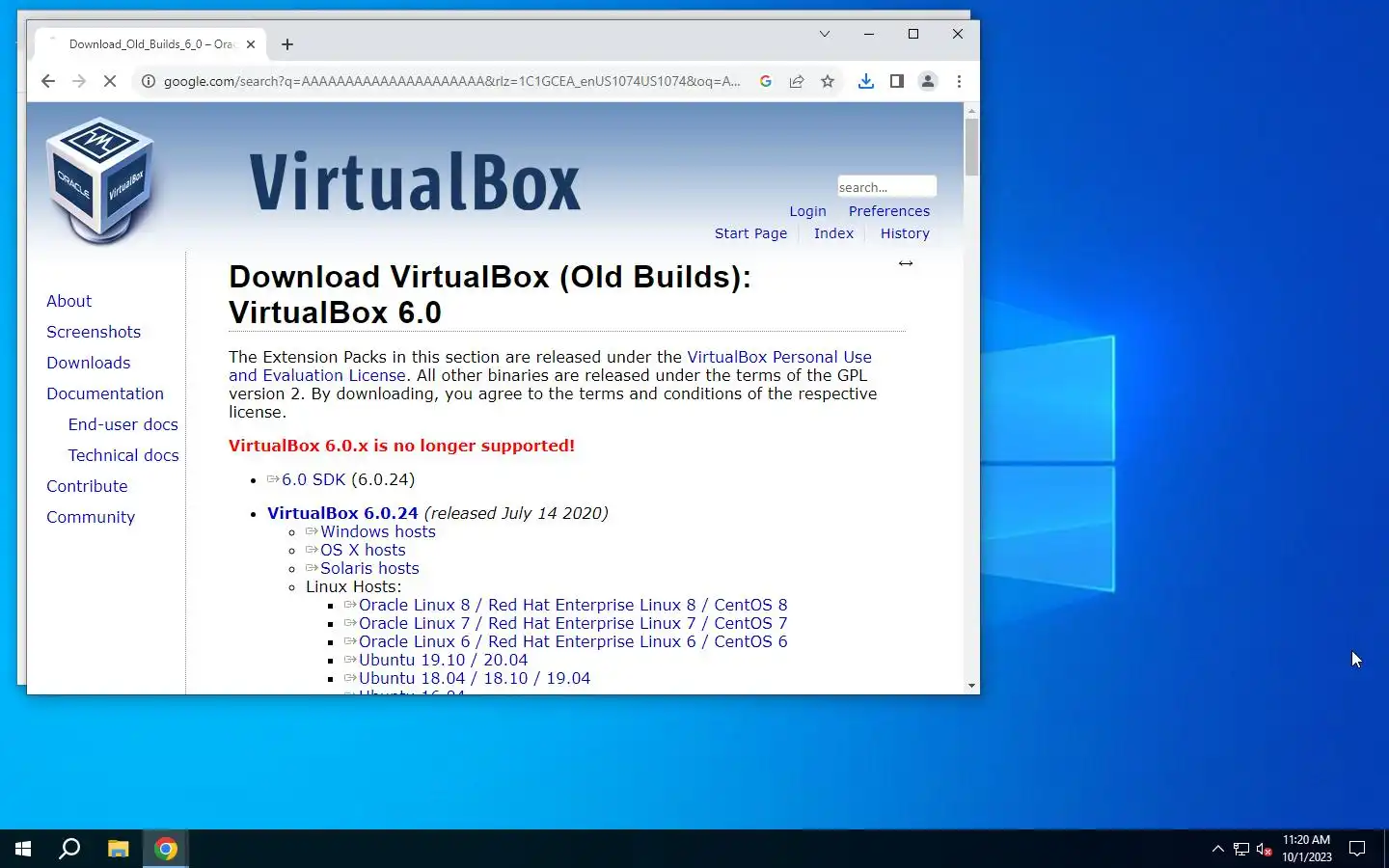Bookmark this page with the star icon
Viewport: 1389px width, 868px height.
(828, 81)
